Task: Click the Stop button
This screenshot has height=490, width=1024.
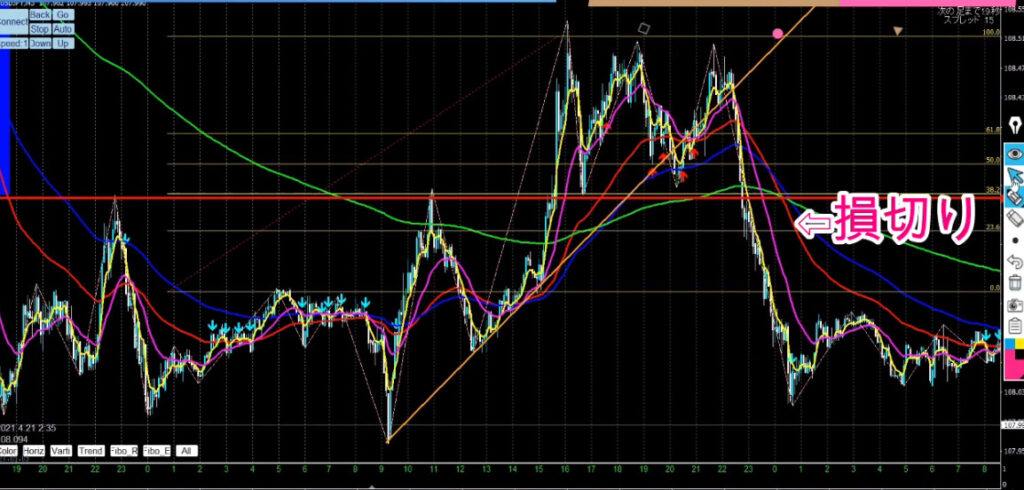Action: (40, 29)
